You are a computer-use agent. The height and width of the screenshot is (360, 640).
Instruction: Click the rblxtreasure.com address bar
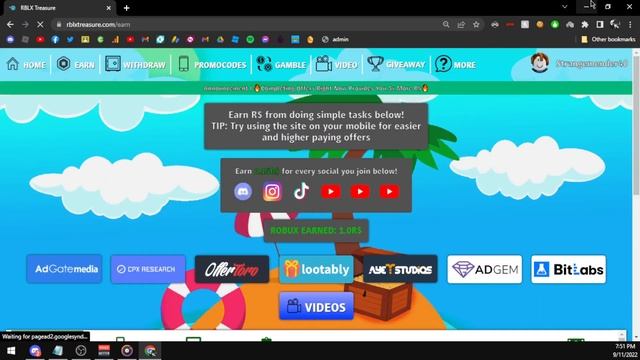click(x=245, y=24)
